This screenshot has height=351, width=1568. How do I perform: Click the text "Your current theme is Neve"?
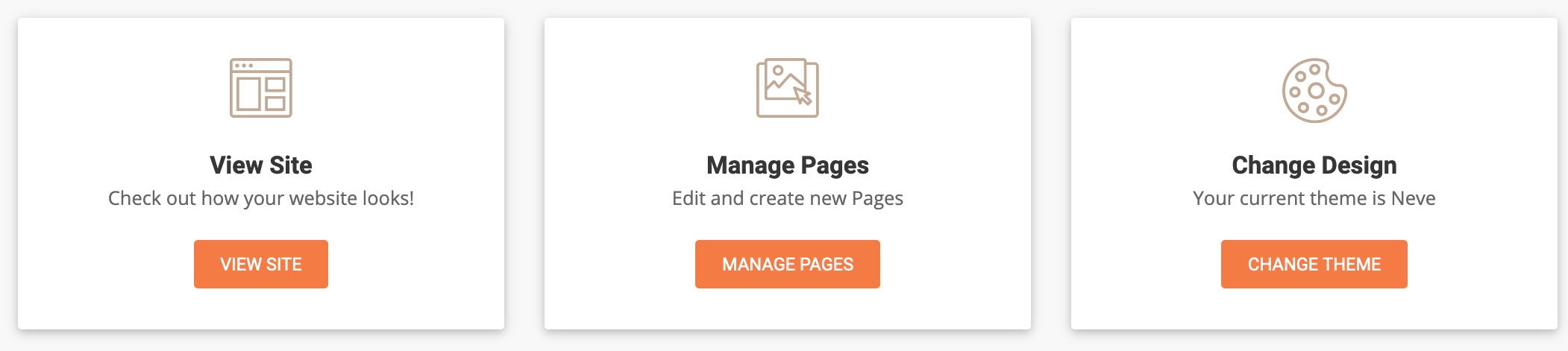click(x=1314, y=198)
